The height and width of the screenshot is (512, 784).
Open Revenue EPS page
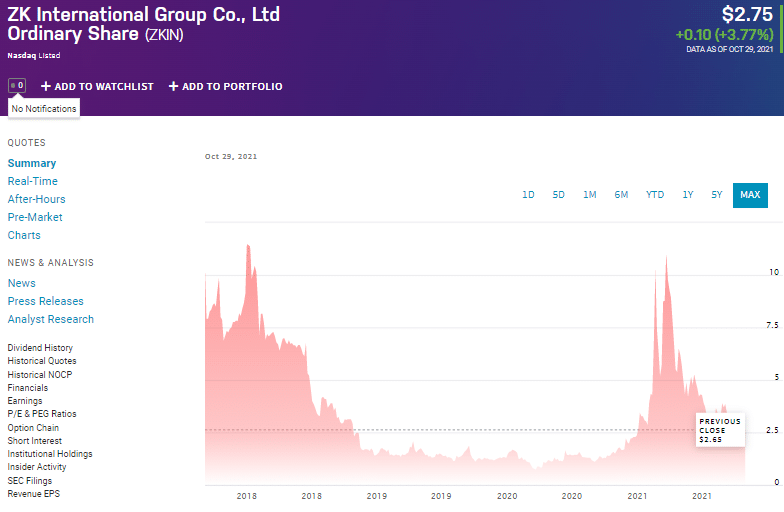coord(34,494)
